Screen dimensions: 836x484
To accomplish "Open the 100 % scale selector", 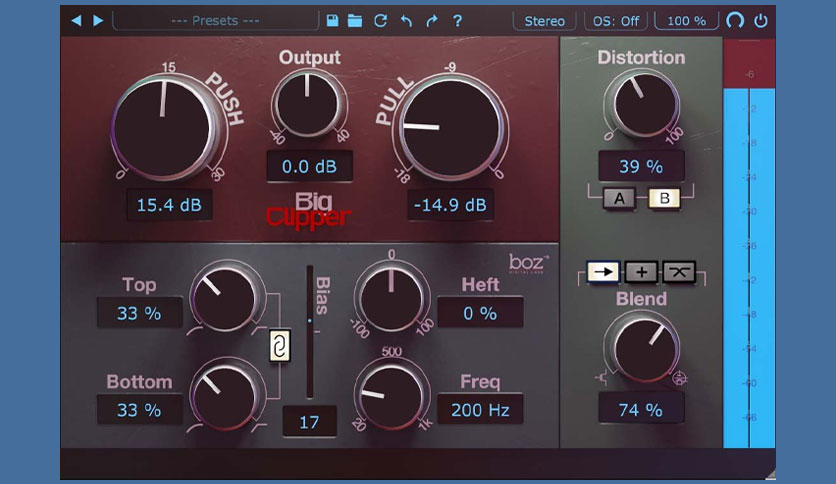I will (686, 20).
